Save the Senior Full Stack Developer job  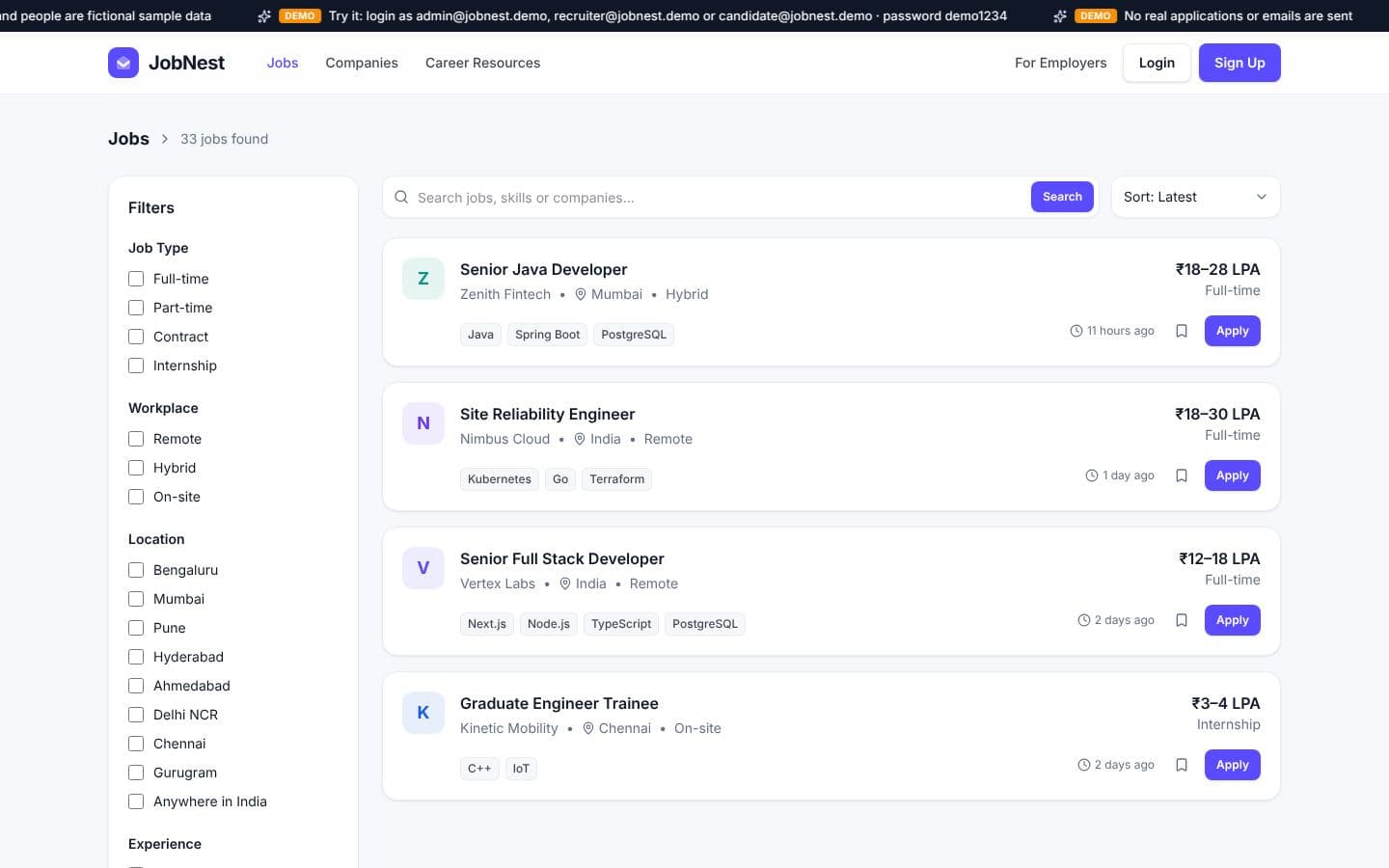1182,620
